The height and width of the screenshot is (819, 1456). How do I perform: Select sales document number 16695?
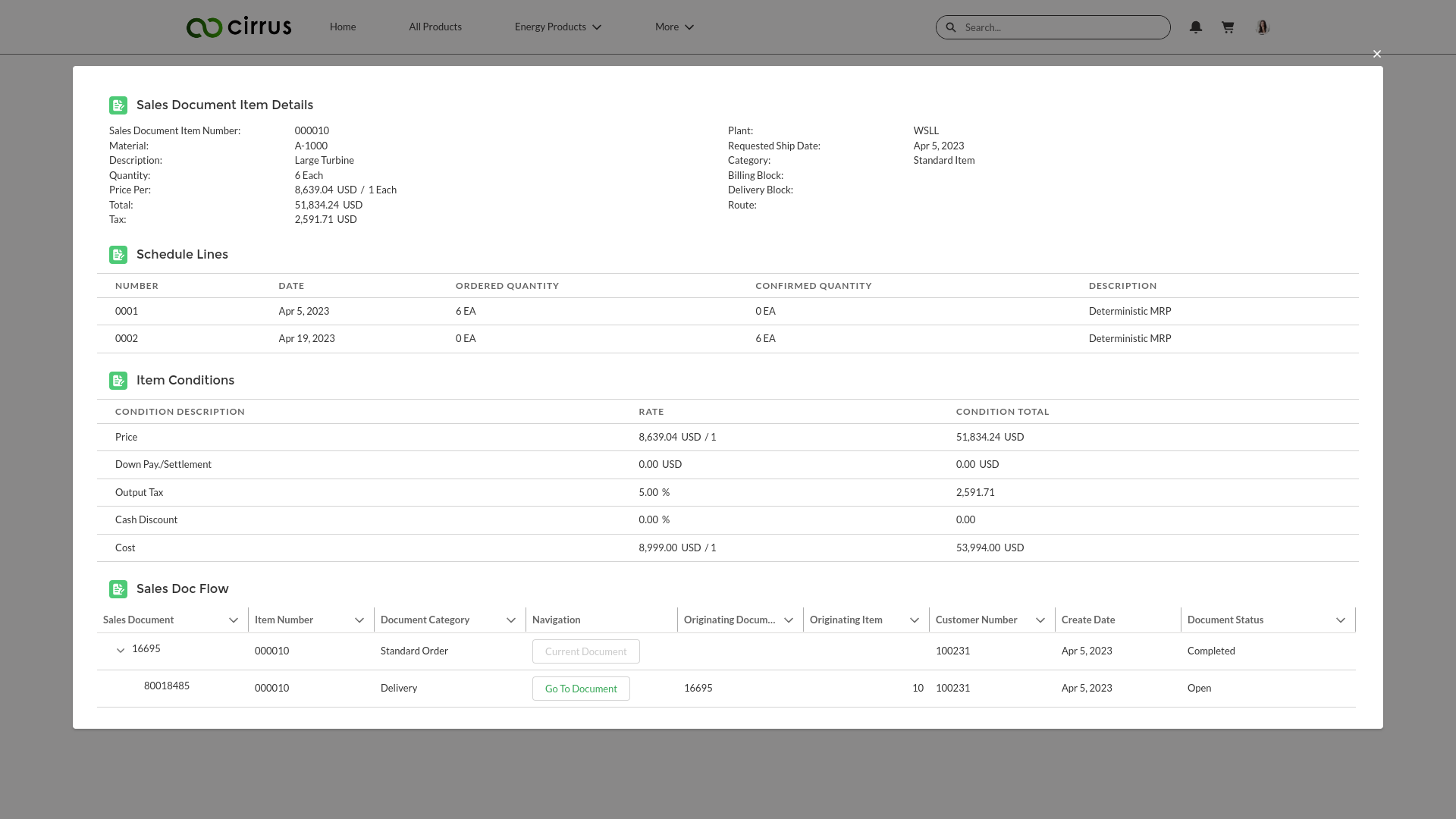tap(146, 648)
